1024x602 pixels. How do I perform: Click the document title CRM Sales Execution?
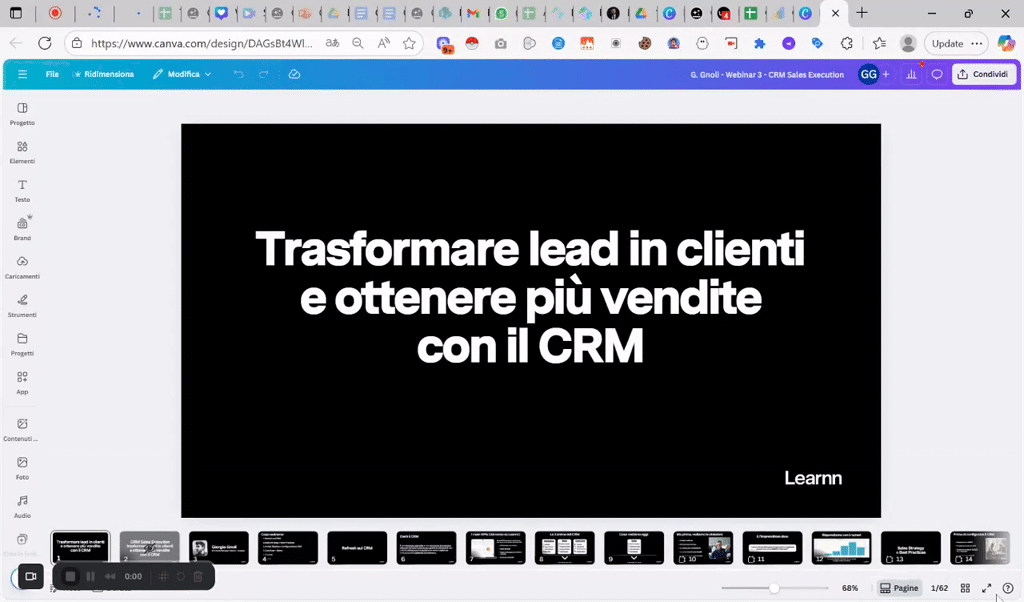pyautogui.click(x=767, y=74)
